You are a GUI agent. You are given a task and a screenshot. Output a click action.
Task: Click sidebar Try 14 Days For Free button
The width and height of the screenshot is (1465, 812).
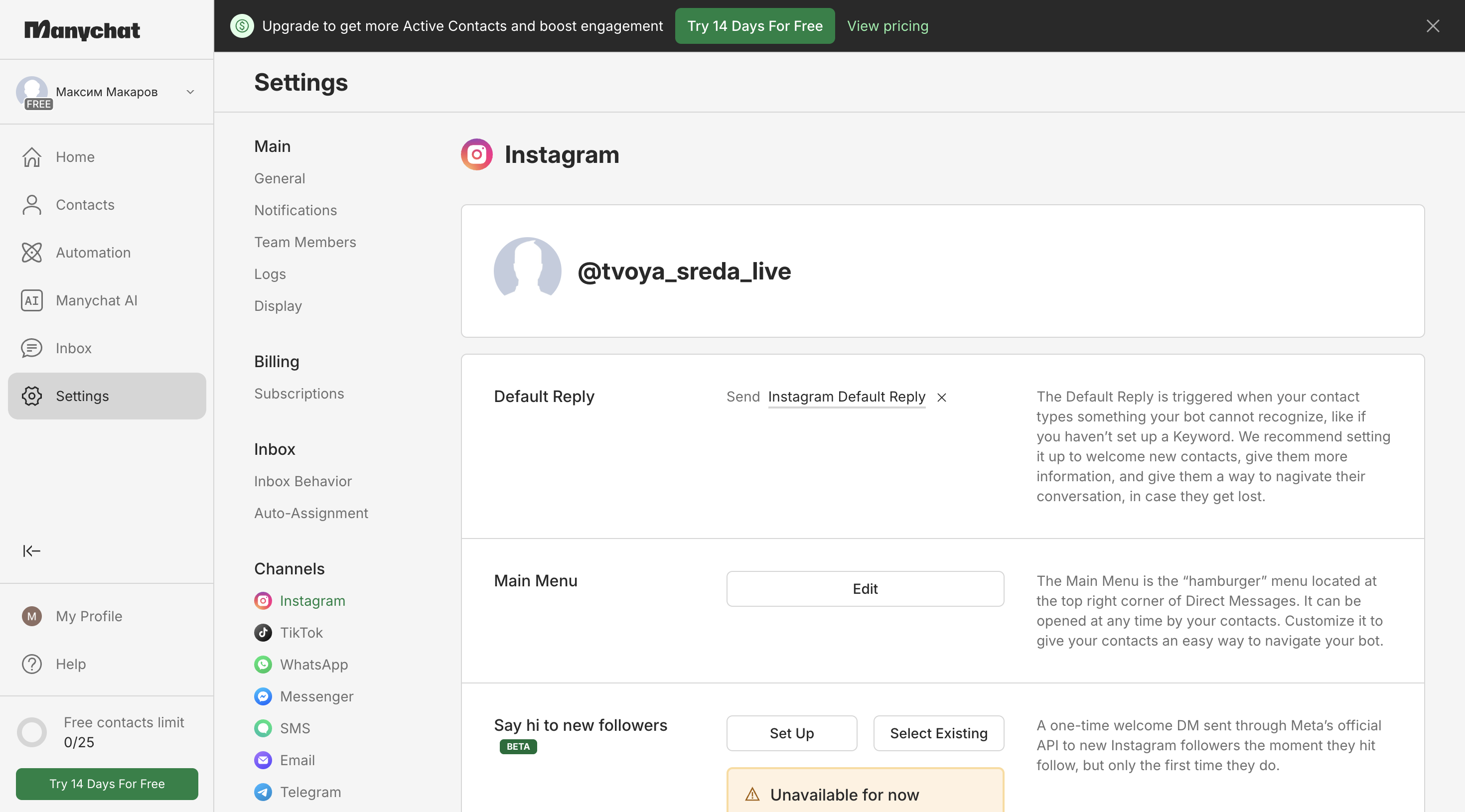point(107,784)
